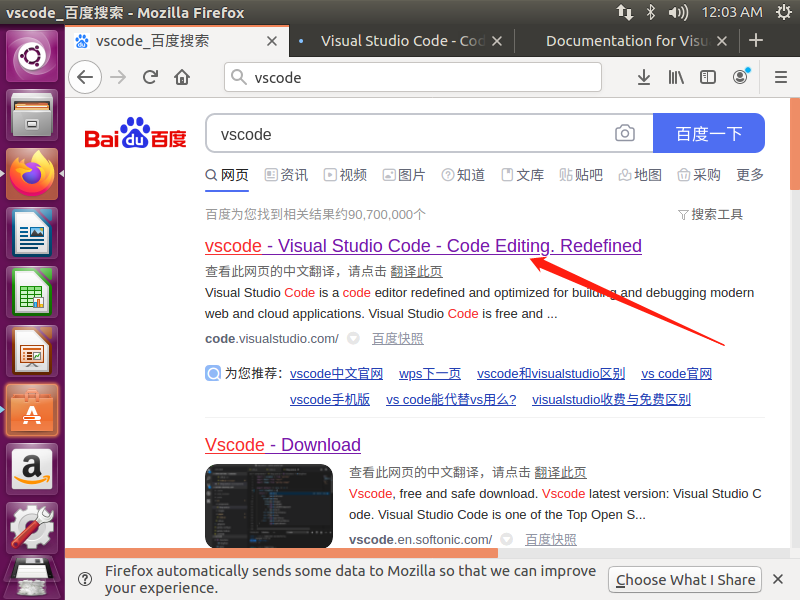
Task: Open Firefox library icon
Action: tap(676, 78)
